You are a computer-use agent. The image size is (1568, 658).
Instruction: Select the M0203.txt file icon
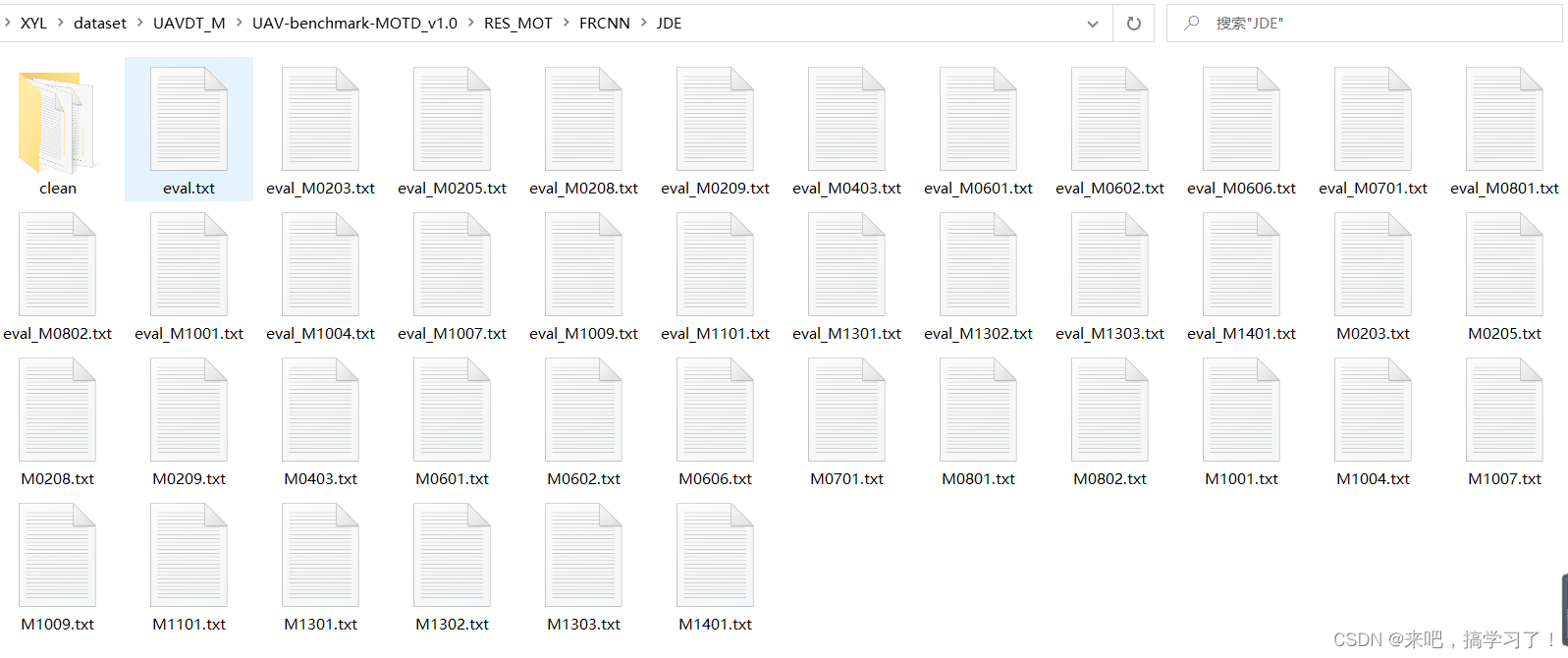click(1373, 264)
